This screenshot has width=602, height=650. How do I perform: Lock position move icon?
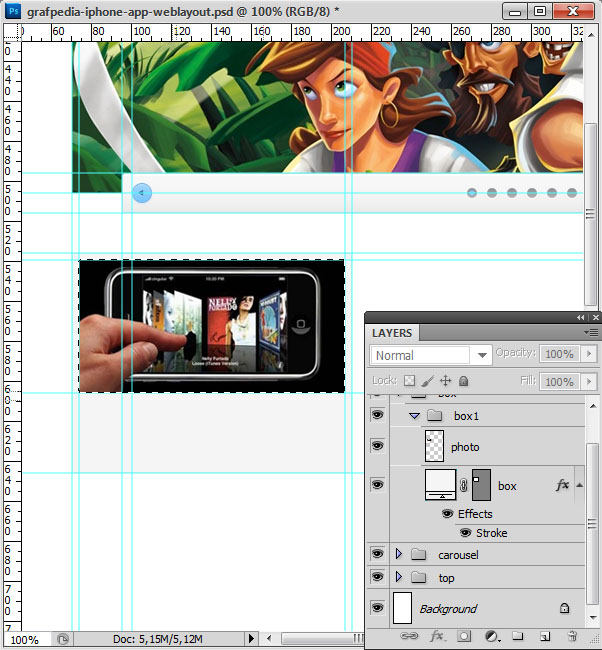pyautogui.click(x=445, y=381)
